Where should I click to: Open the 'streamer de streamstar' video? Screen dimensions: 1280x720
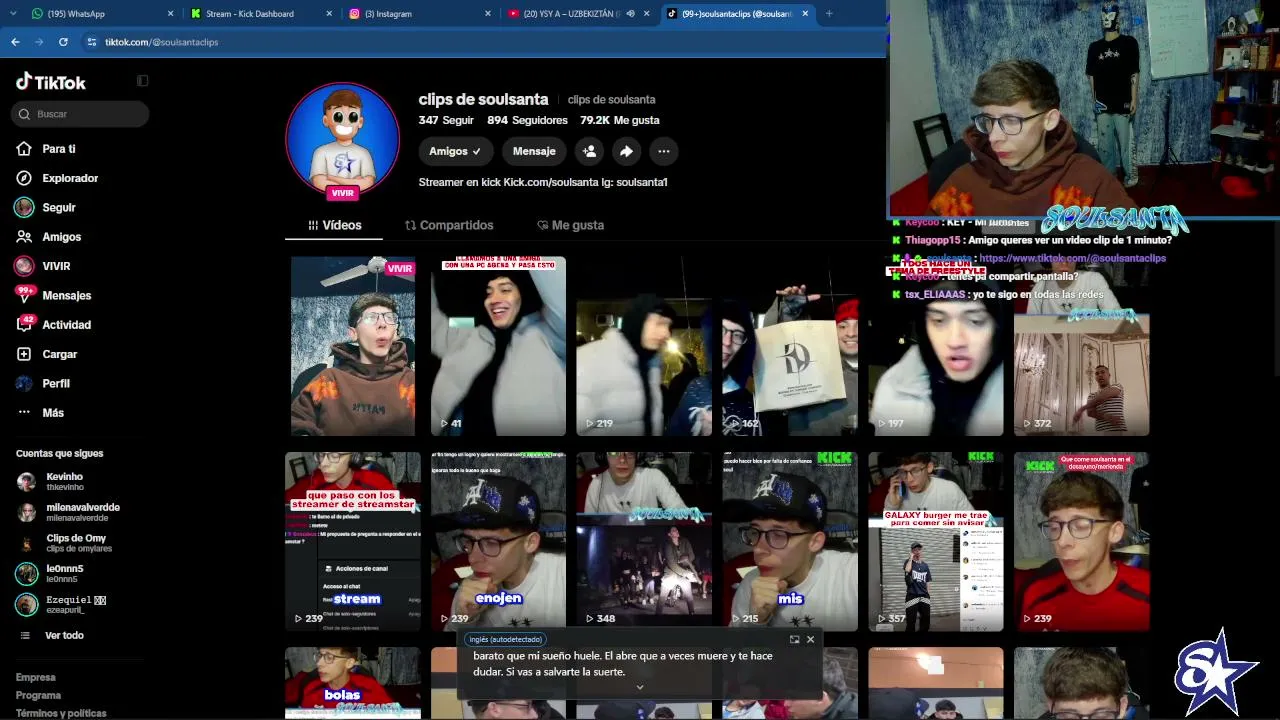pyautogui.click(x=353, y=541)
